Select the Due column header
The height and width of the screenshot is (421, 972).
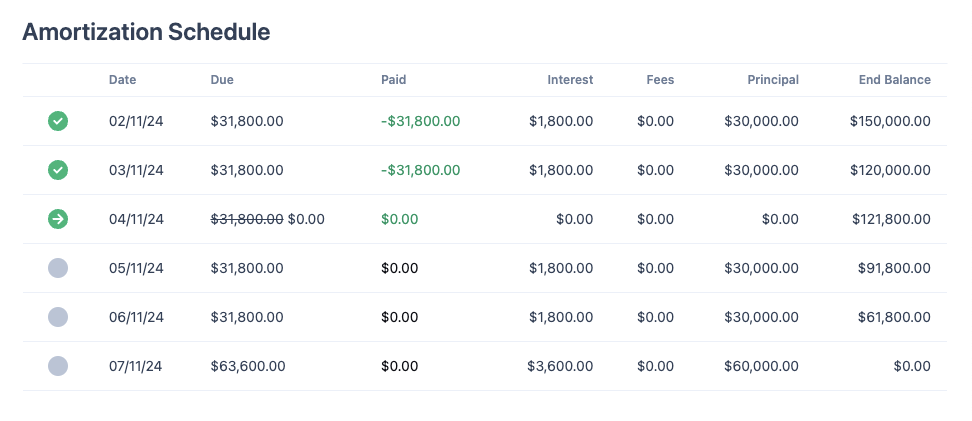[222, 79]
